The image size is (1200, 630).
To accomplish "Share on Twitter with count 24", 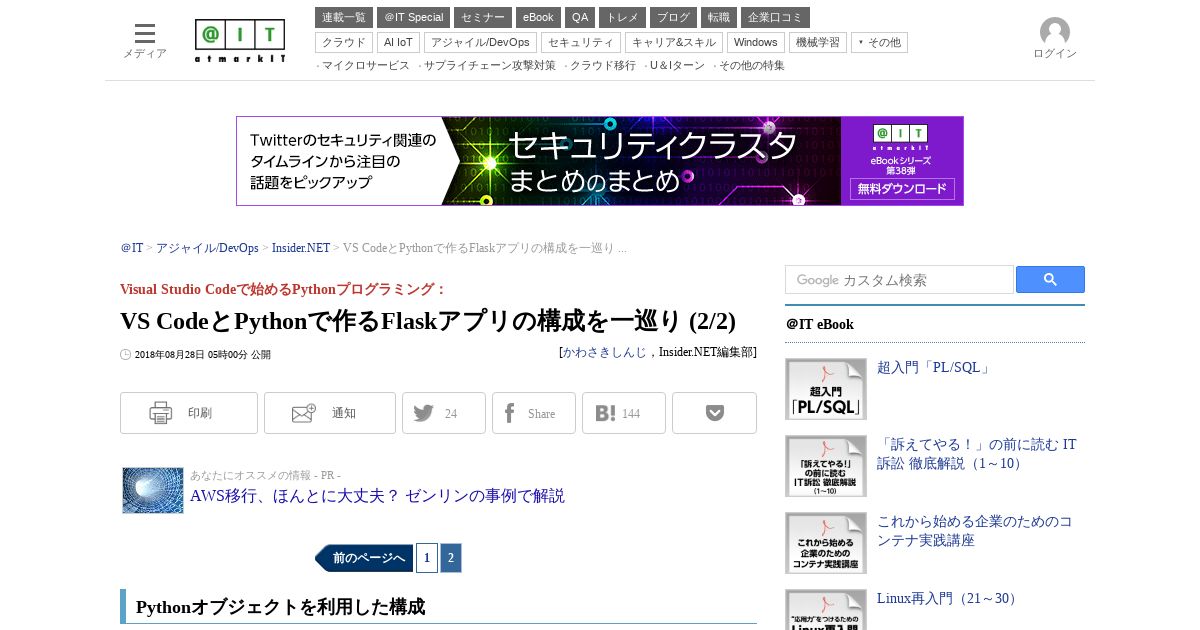I will (x=444, y=413).
